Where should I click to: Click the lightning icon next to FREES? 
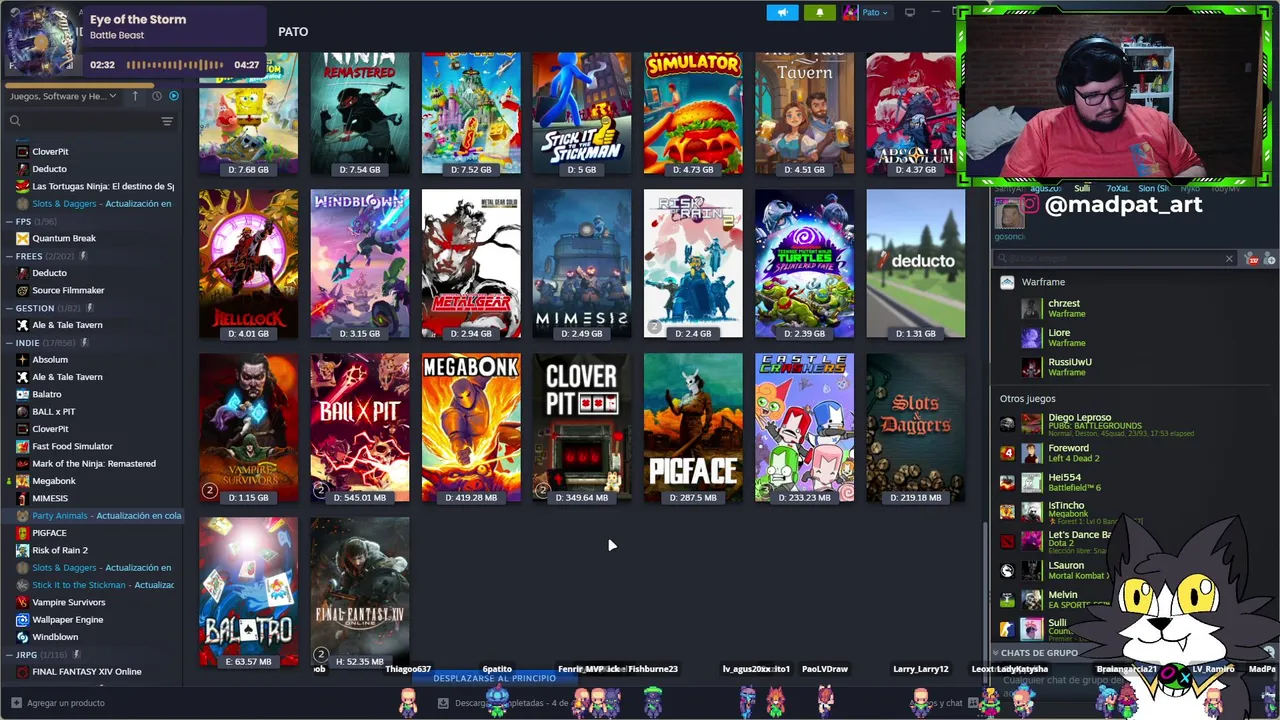tap(83, 256)
